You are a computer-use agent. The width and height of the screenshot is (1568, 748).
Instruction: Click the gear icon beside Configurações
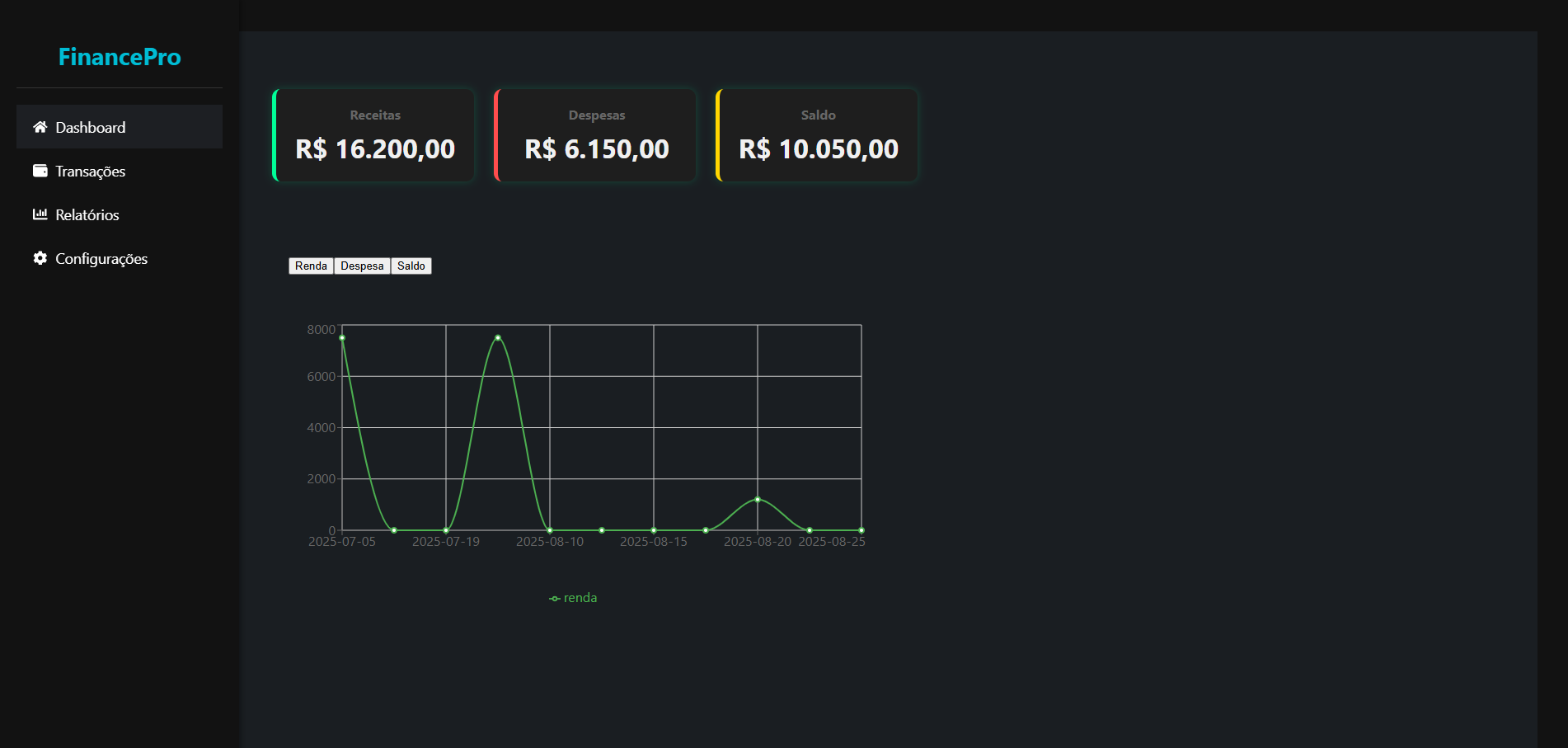click(39, 258)
